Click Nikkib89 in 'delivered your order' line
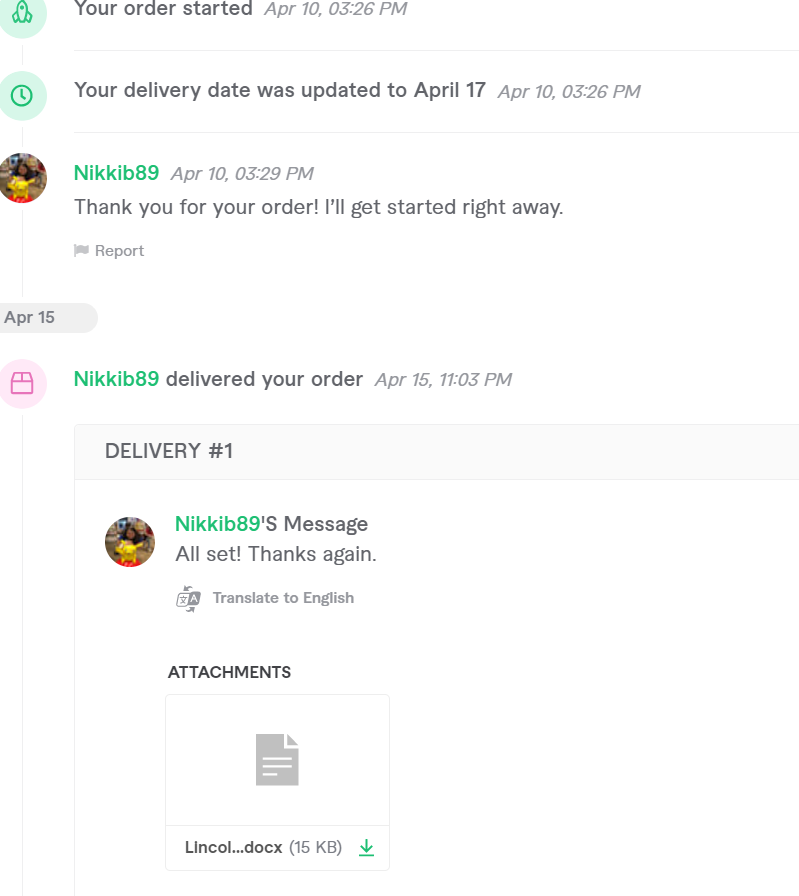The height and width of the screenshot is (896, 799). pos(116,379)
